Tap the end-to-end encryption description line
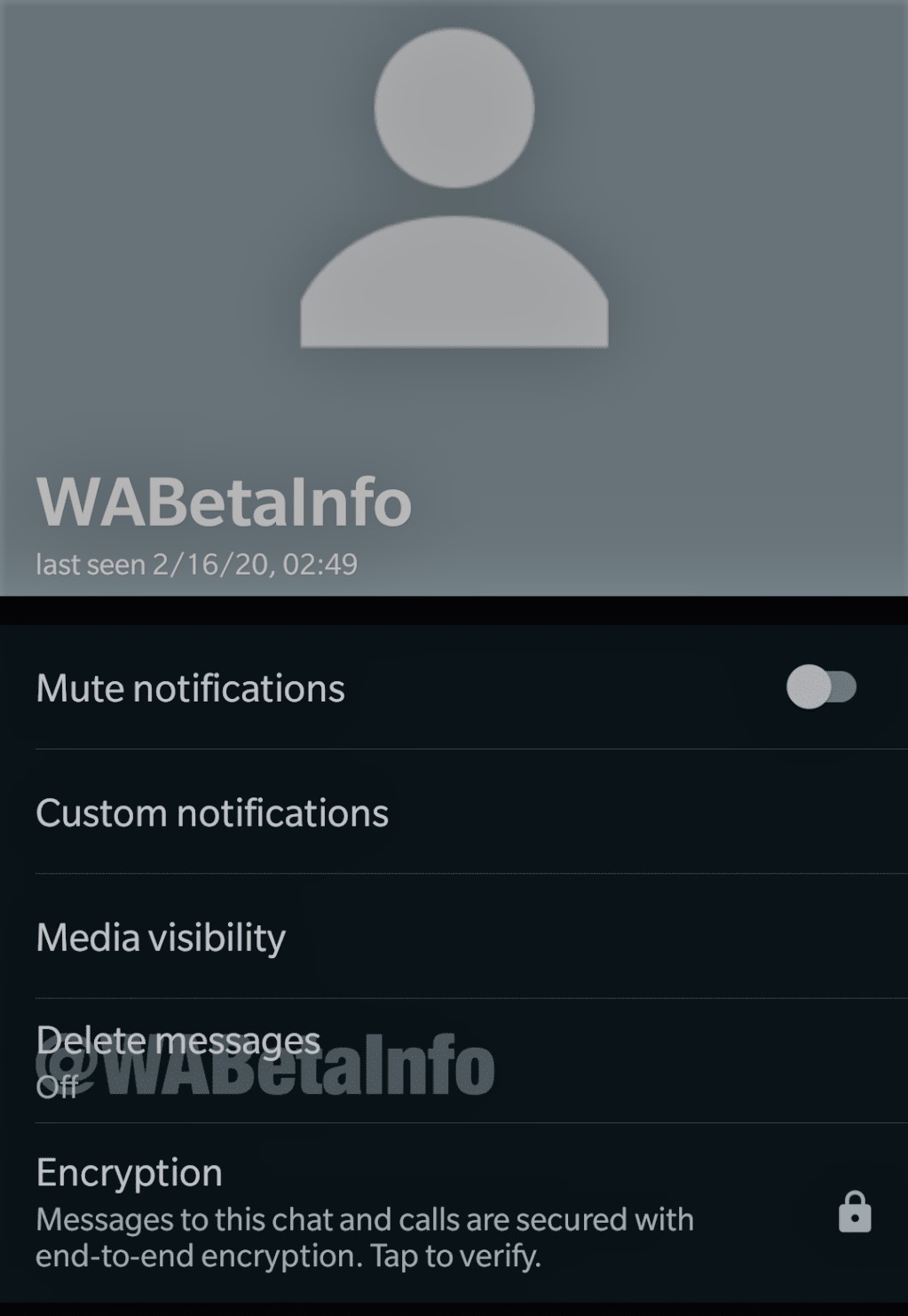Screen dimensions: 908x1316 pyautogui.click(x=288, y=1256)
